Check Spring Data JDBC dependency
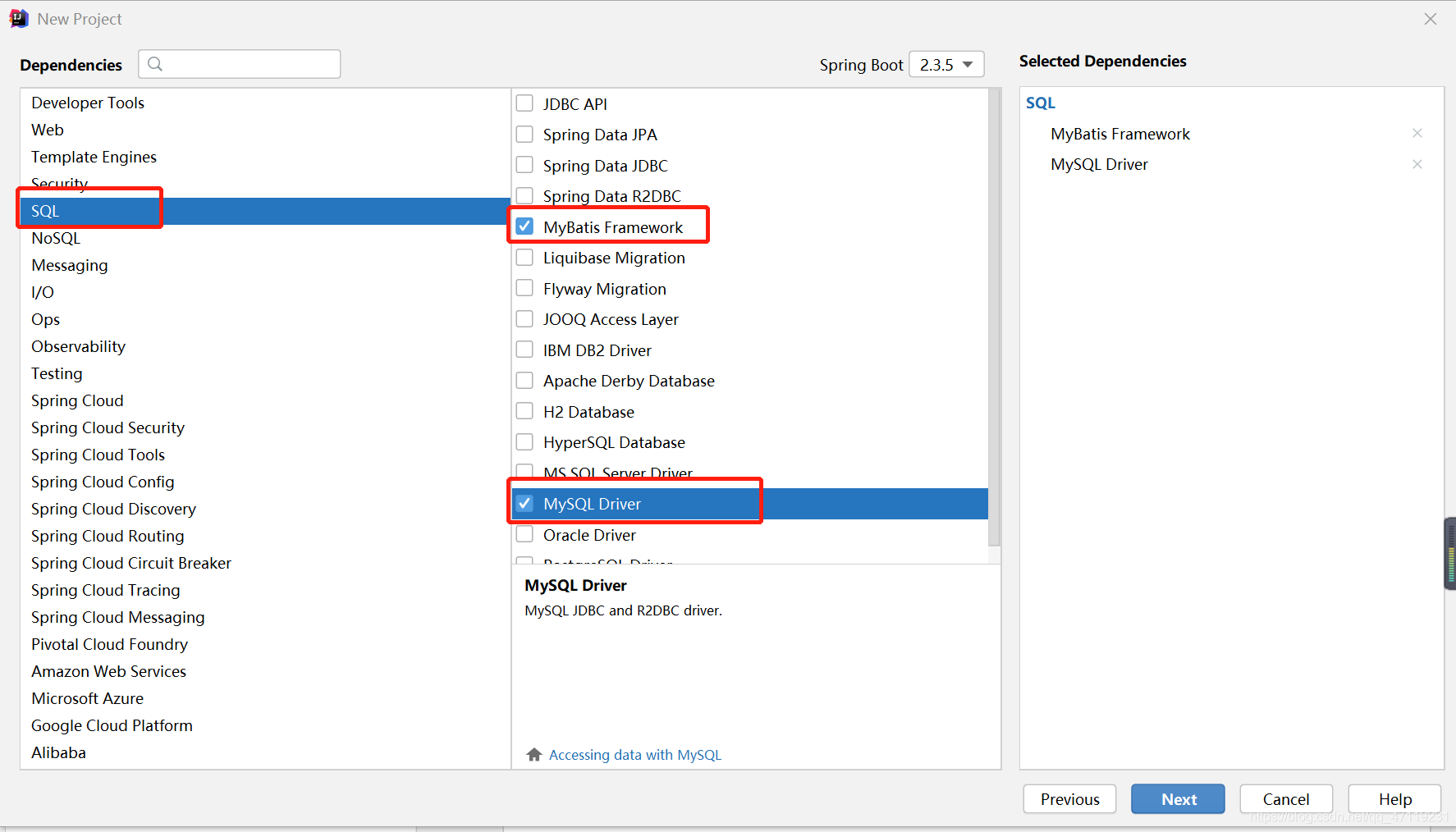 pyautogui.click(x=524, y=165)
